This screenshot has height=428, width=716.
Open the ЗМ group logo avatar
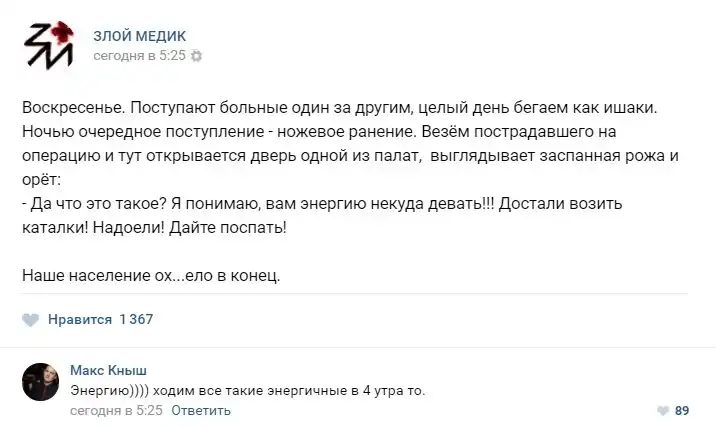coord(49,43)
